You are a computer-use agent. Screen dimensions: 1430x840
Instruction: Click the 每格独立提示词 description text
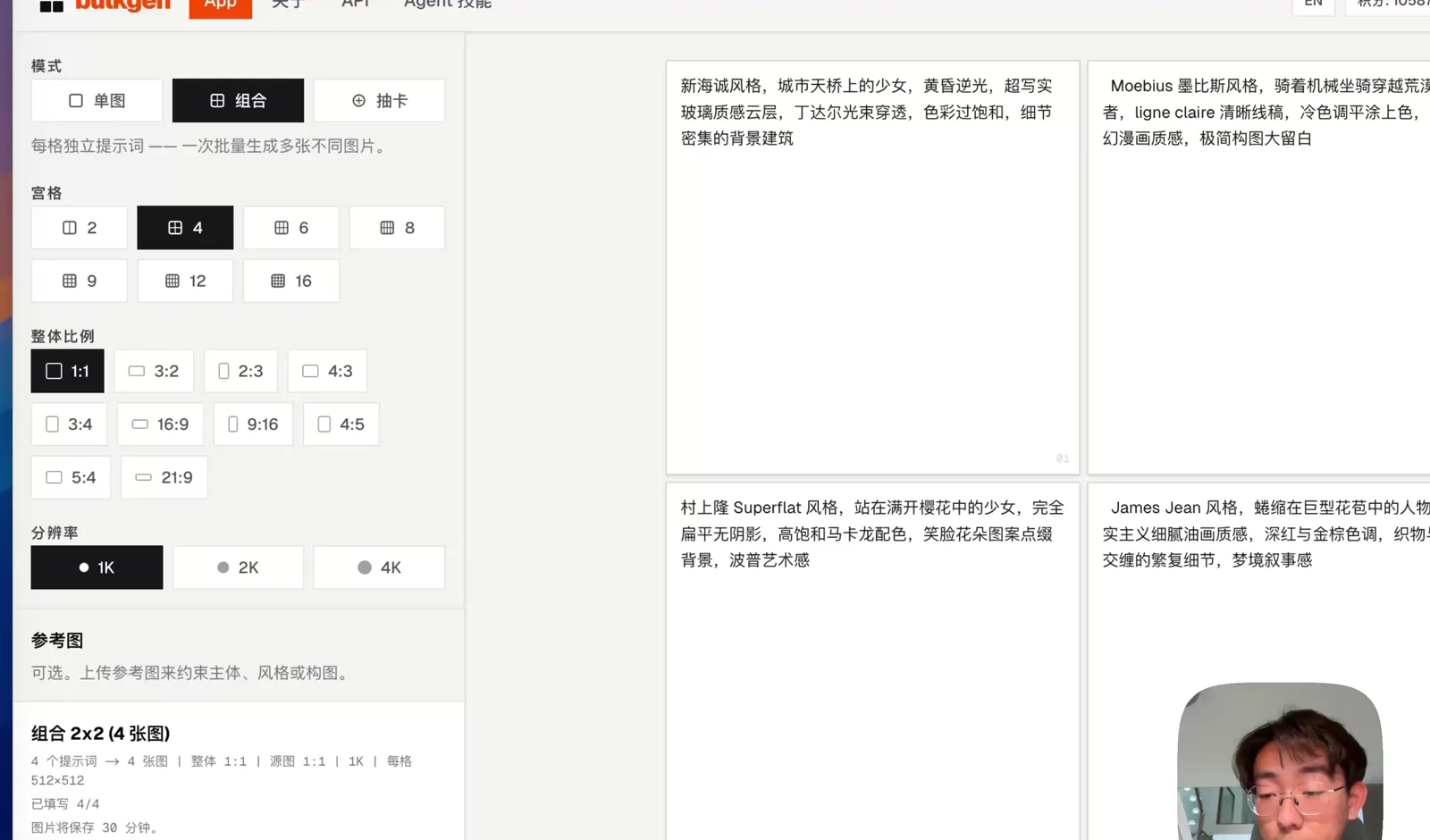click(x=211, y=146)
